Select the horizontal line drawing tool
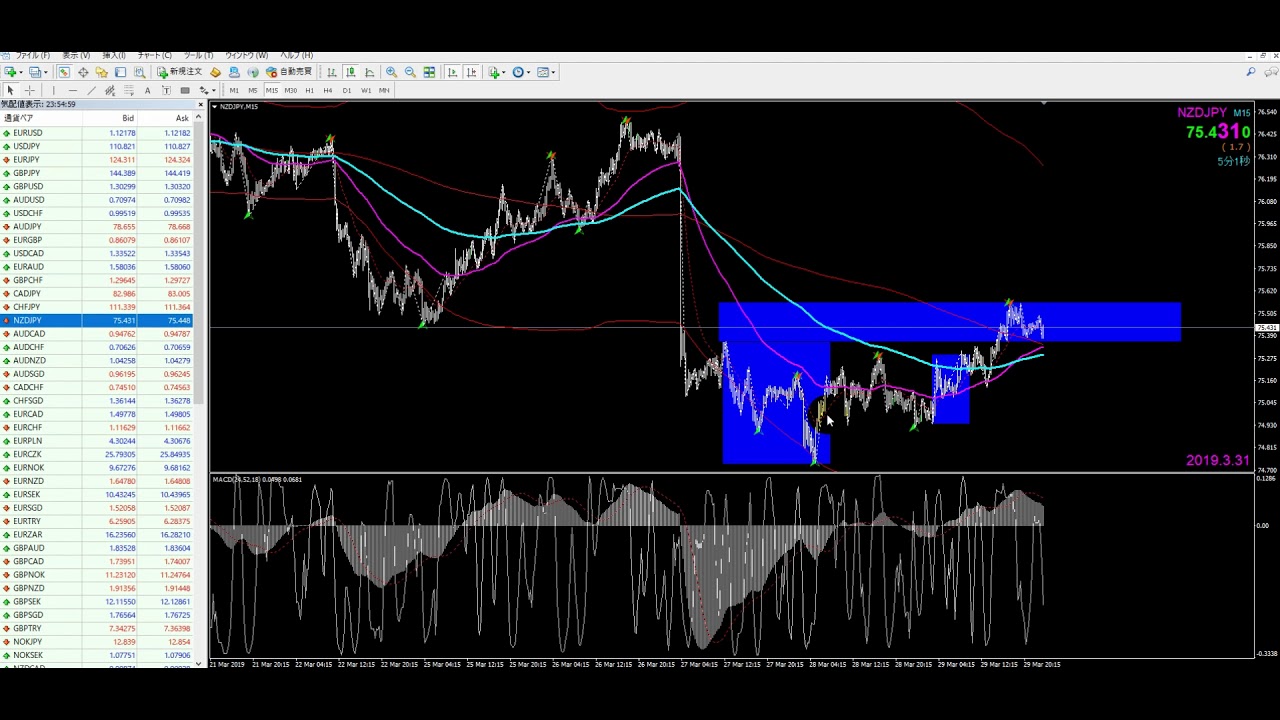Image resolution: width=1280 pixels, height=720 pixels. tap(72, 91)
